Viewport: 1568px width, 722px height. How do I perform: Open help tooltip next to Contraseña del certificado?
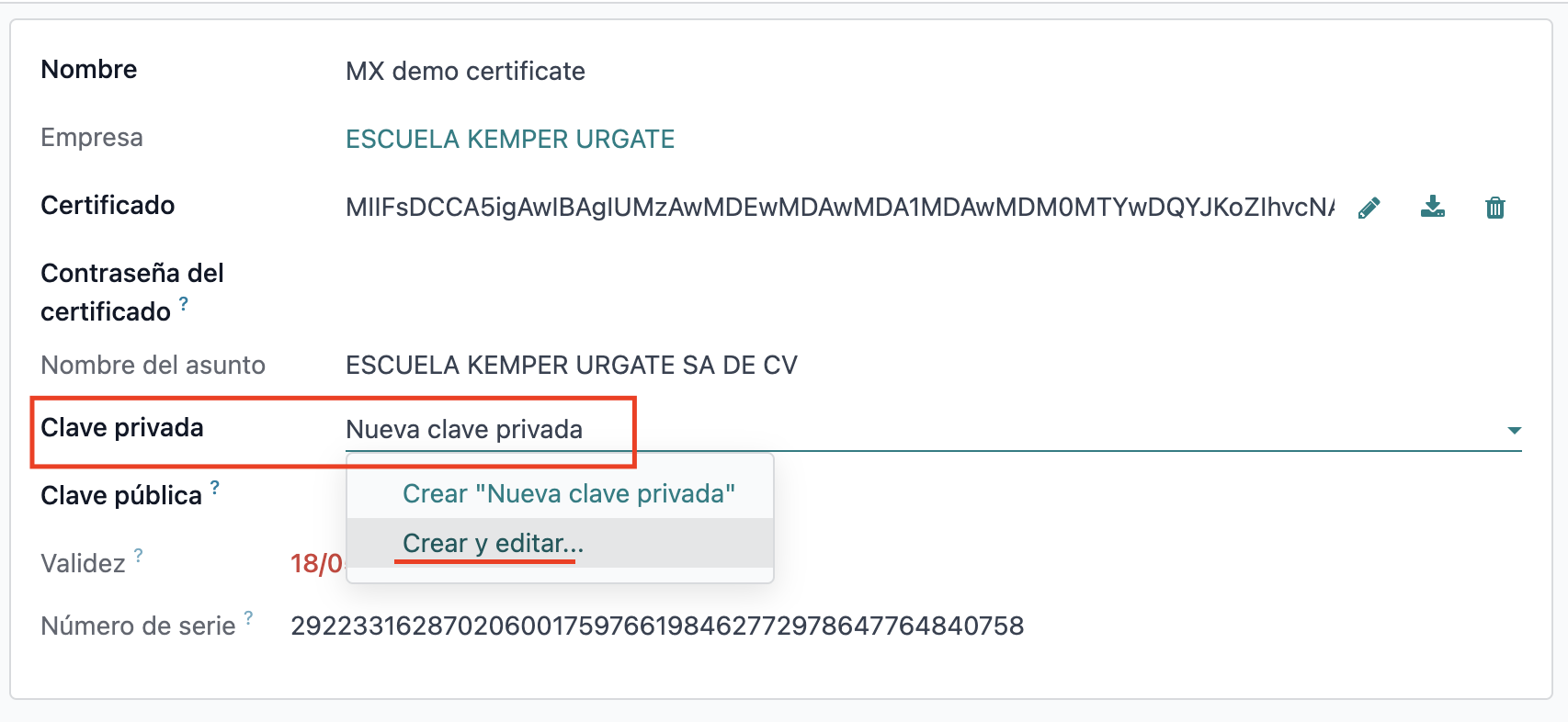coord(184,303)
